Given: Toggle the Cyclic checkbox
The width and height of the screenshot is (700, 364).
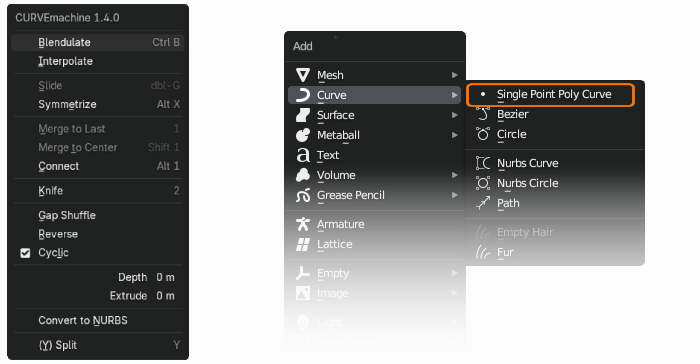Looking at the screenshot, I should [x=25, y=253].
